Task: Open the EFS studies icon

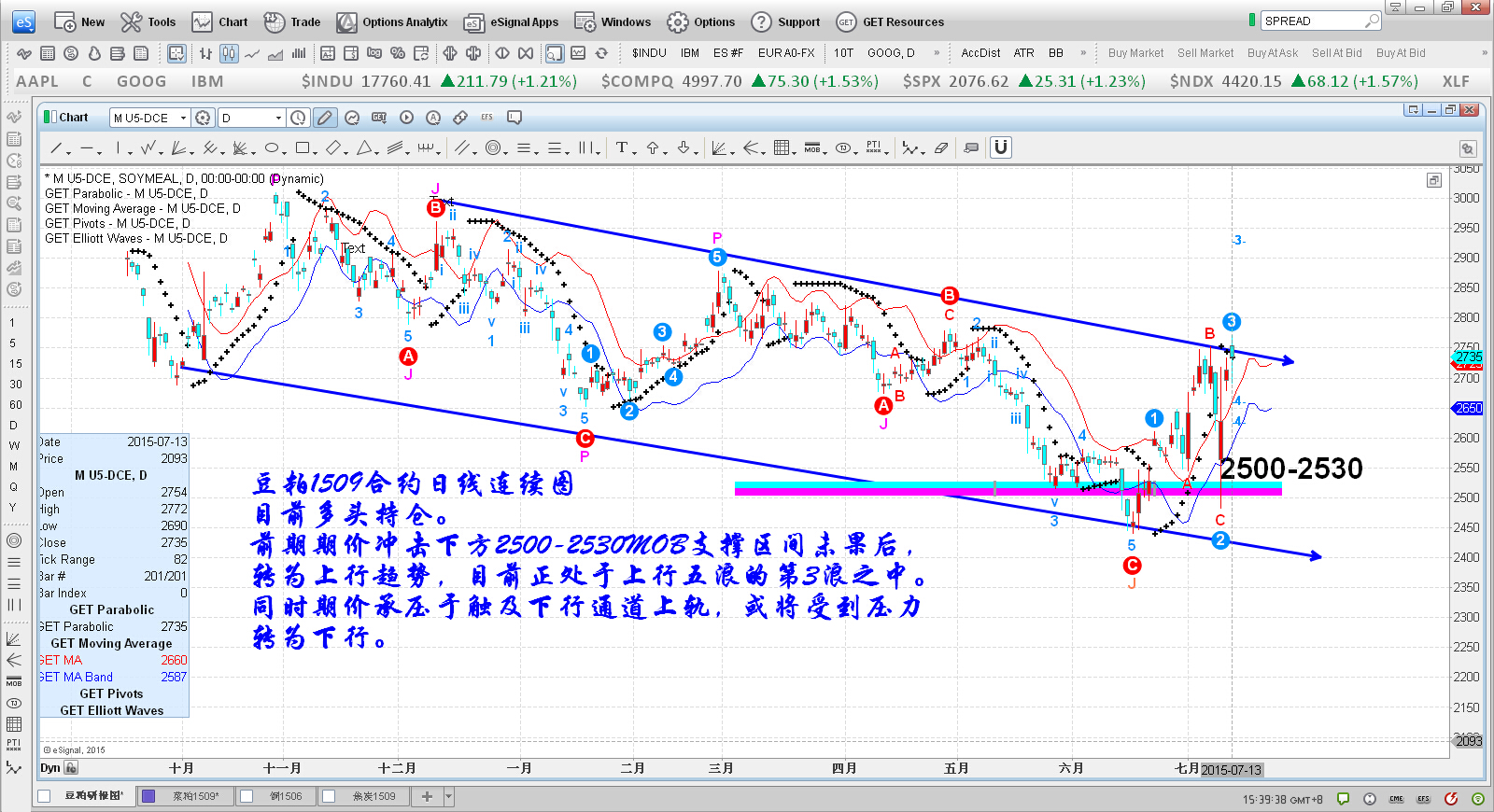Action: coord(486,118)
